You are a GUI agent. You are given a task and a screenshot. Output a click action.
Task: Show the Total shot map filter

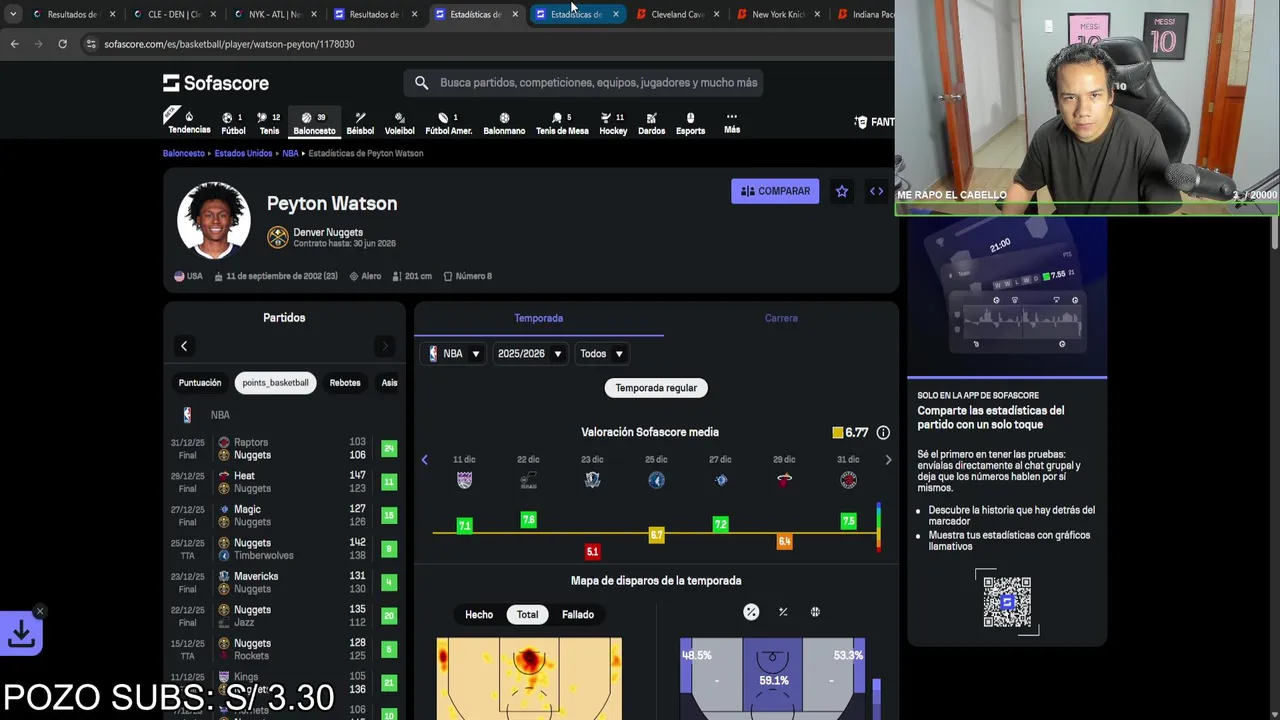click(527, 615)
